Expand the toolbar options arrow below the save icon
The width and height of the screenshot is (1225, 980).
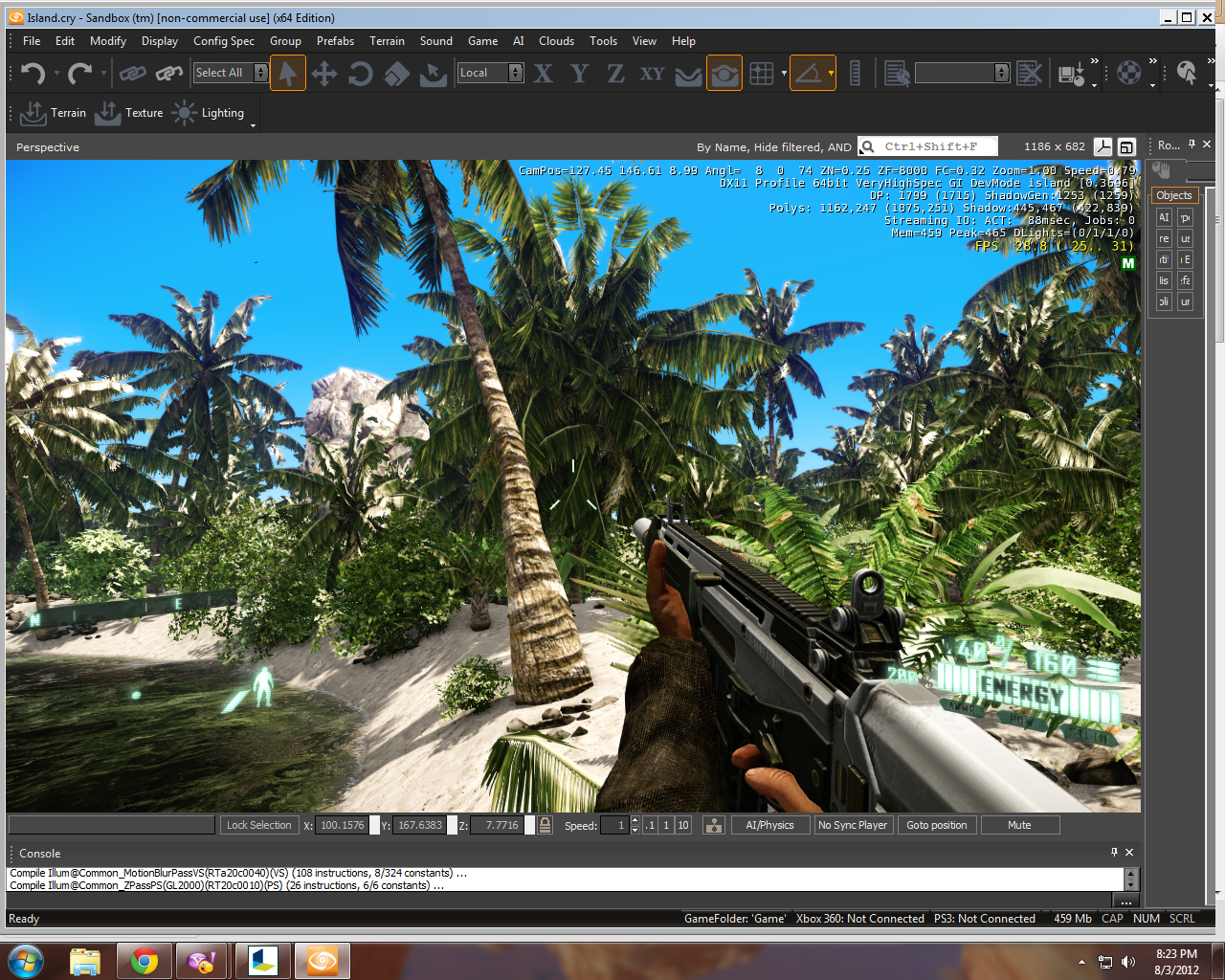tap(1094, 85)
